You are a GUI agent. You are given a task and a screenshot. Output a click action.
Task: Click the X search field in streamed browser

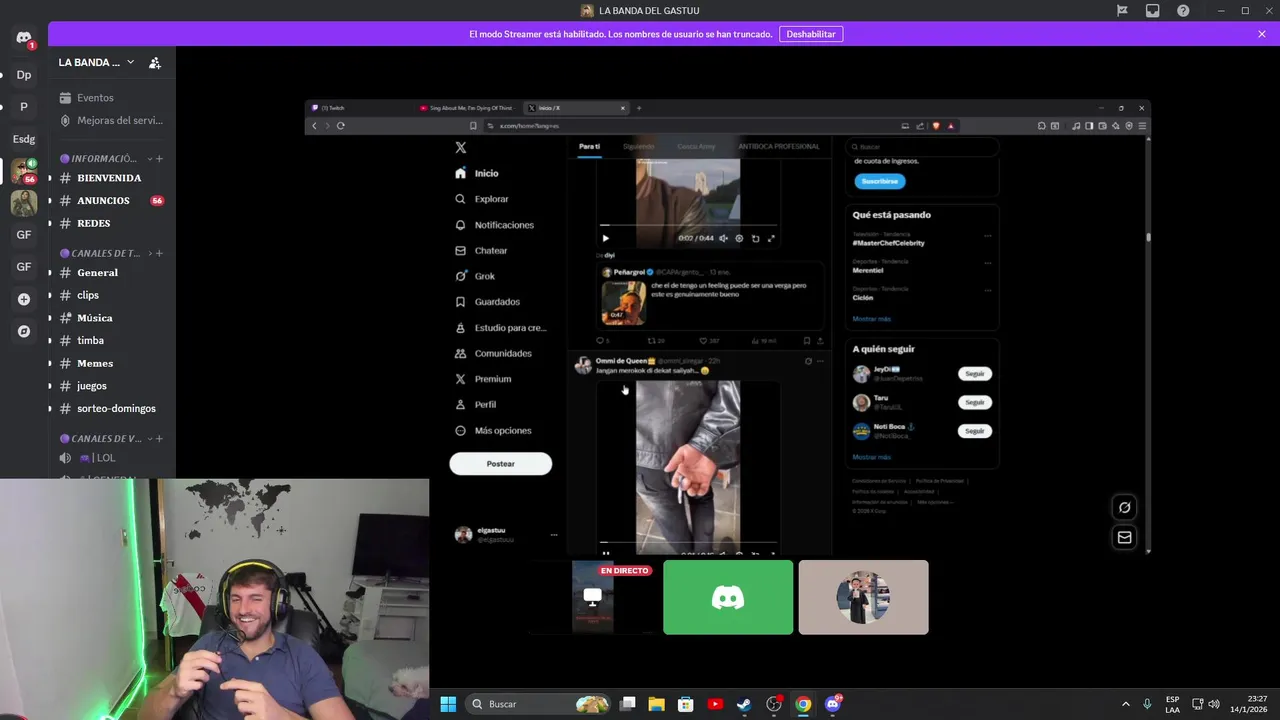coord(922,146)
